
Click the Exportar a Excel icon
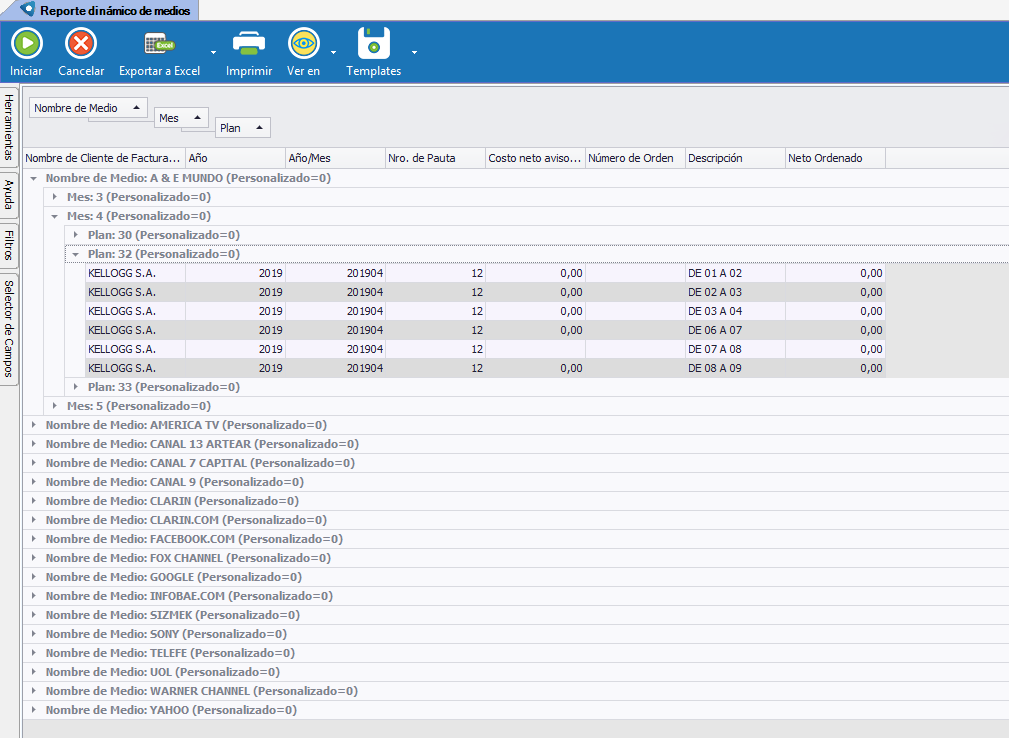point(159,44)
